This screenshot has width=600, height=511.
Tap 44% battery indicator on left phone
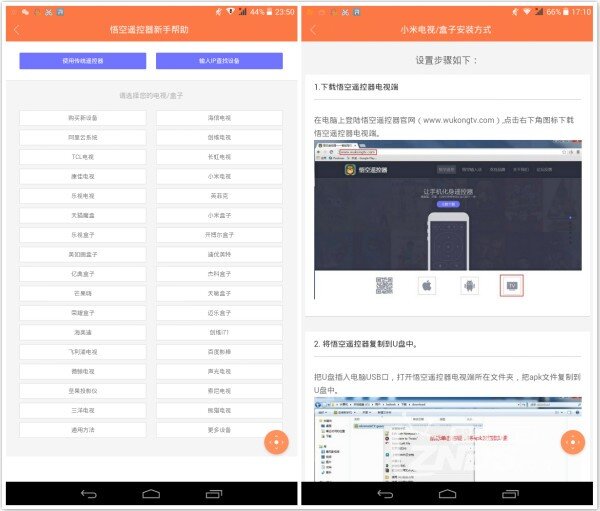point(261,12)
